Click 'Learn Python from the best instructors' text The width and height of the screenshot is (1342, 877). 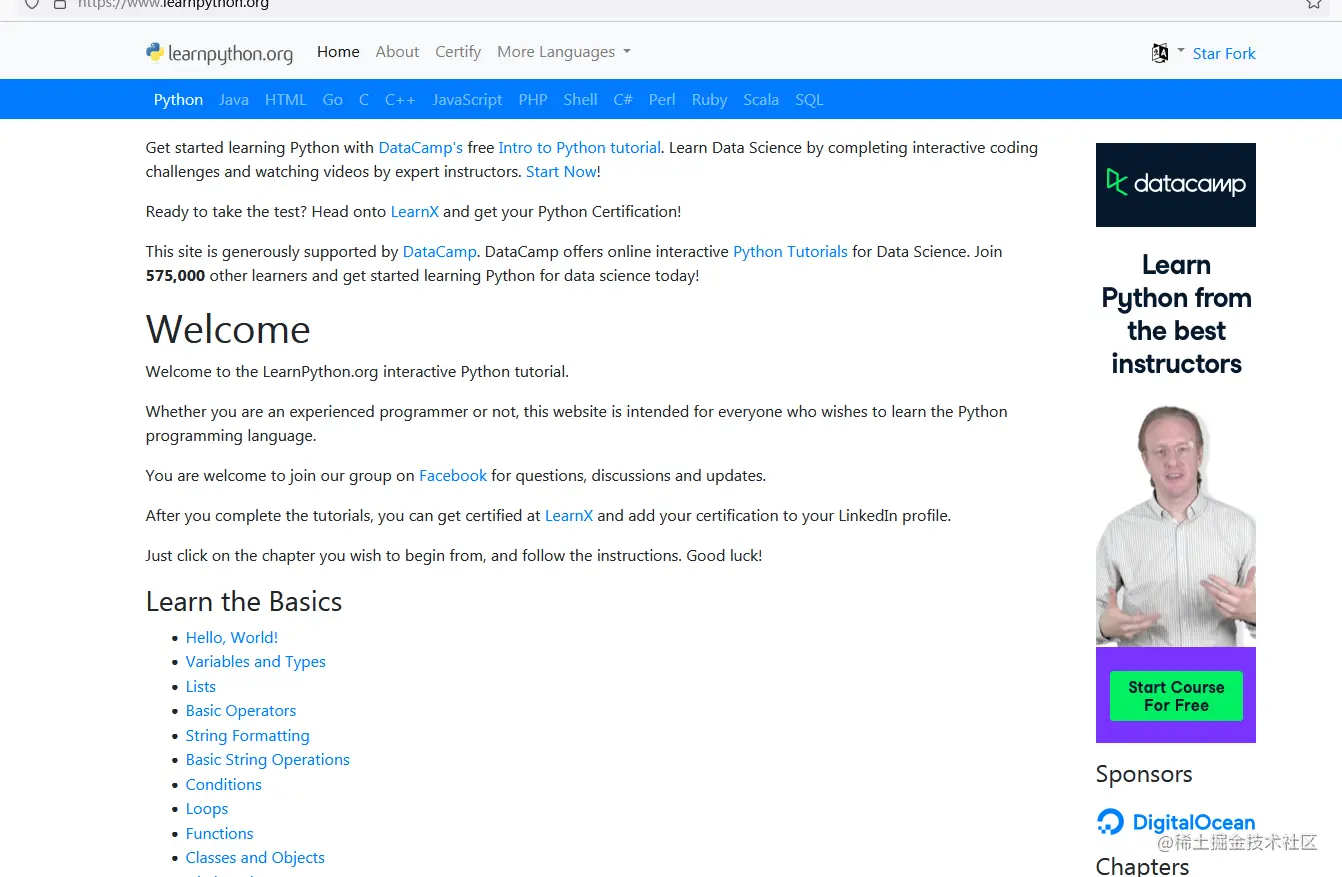point(1176,314)
